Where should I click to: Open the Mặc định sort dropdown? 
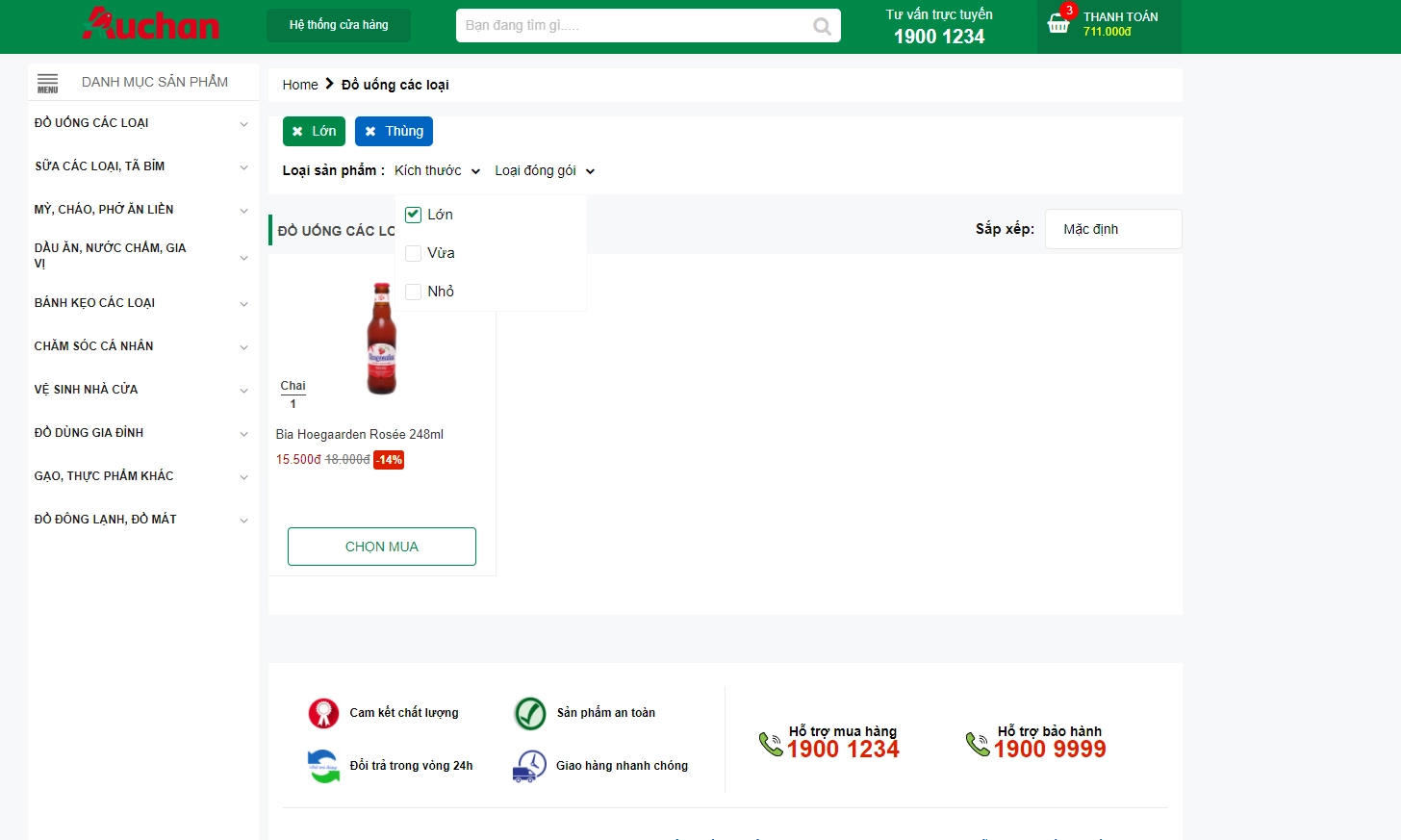(x=1112, y=229)
